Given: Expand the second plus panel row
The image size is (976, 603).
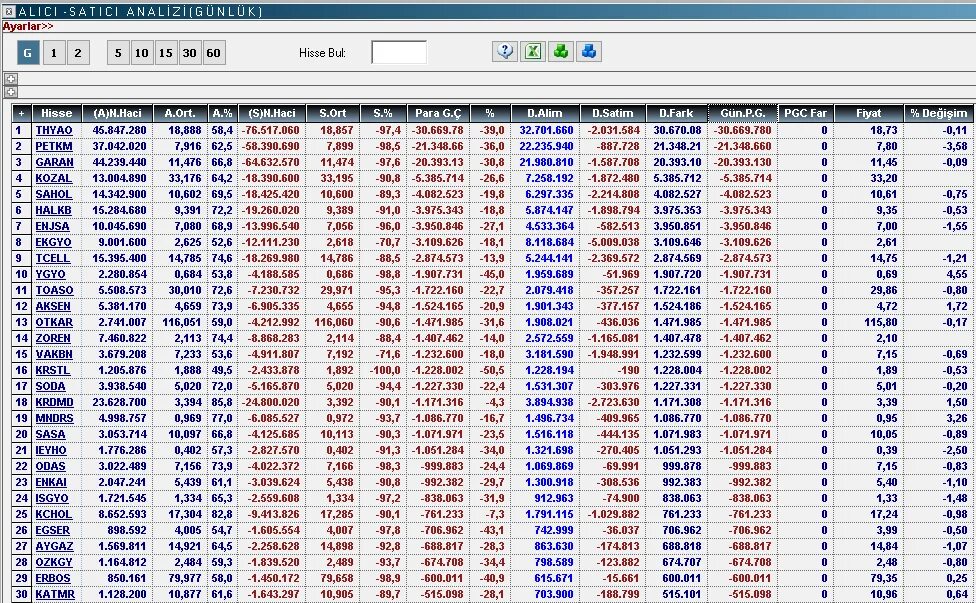Looking at the screenshot, I should pyautogui.click(x=11, y=92).
